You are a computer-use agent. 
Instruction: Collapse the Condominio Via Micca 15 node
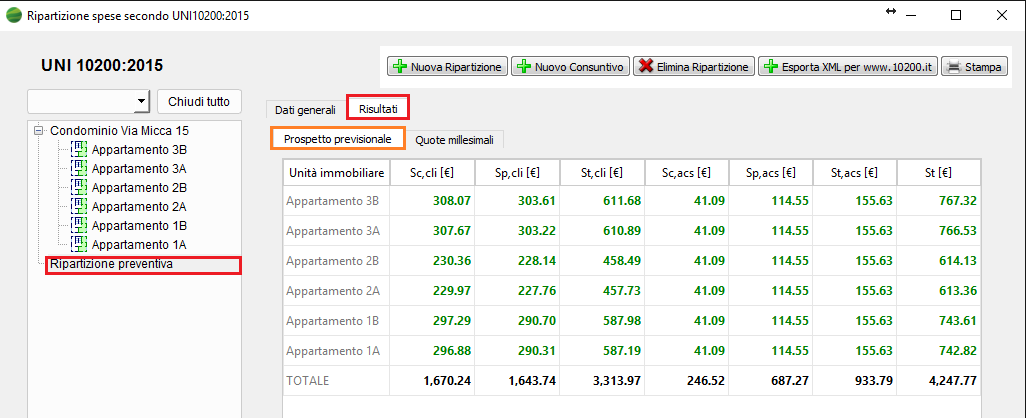39,131
